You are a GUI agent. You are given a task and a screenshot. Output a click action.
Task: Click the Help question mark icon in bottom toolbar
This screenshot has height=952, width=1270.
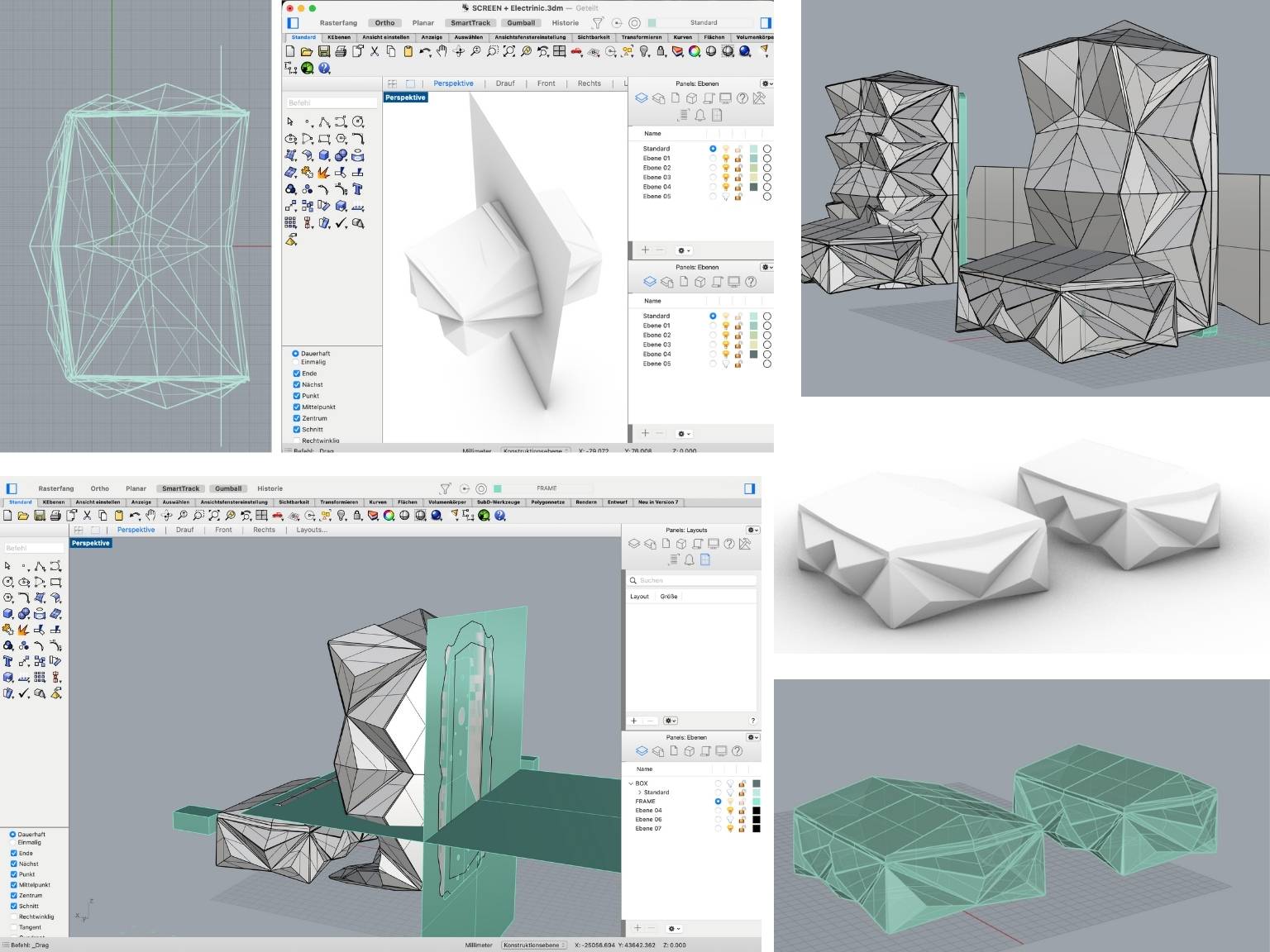tap(499, 516)
